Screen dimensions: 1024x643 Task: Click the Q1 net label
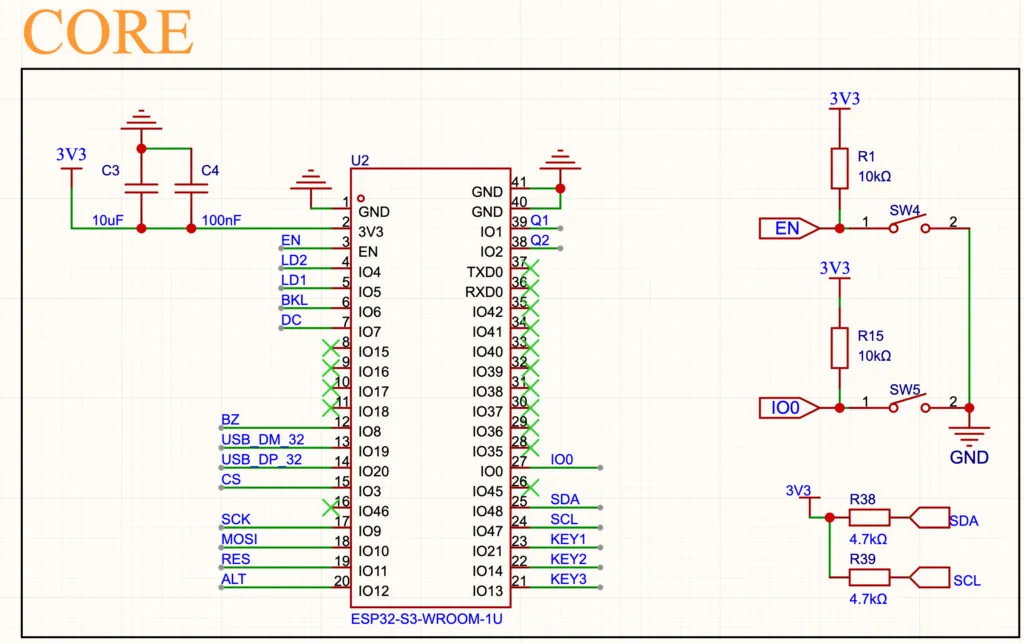(539, 221)
